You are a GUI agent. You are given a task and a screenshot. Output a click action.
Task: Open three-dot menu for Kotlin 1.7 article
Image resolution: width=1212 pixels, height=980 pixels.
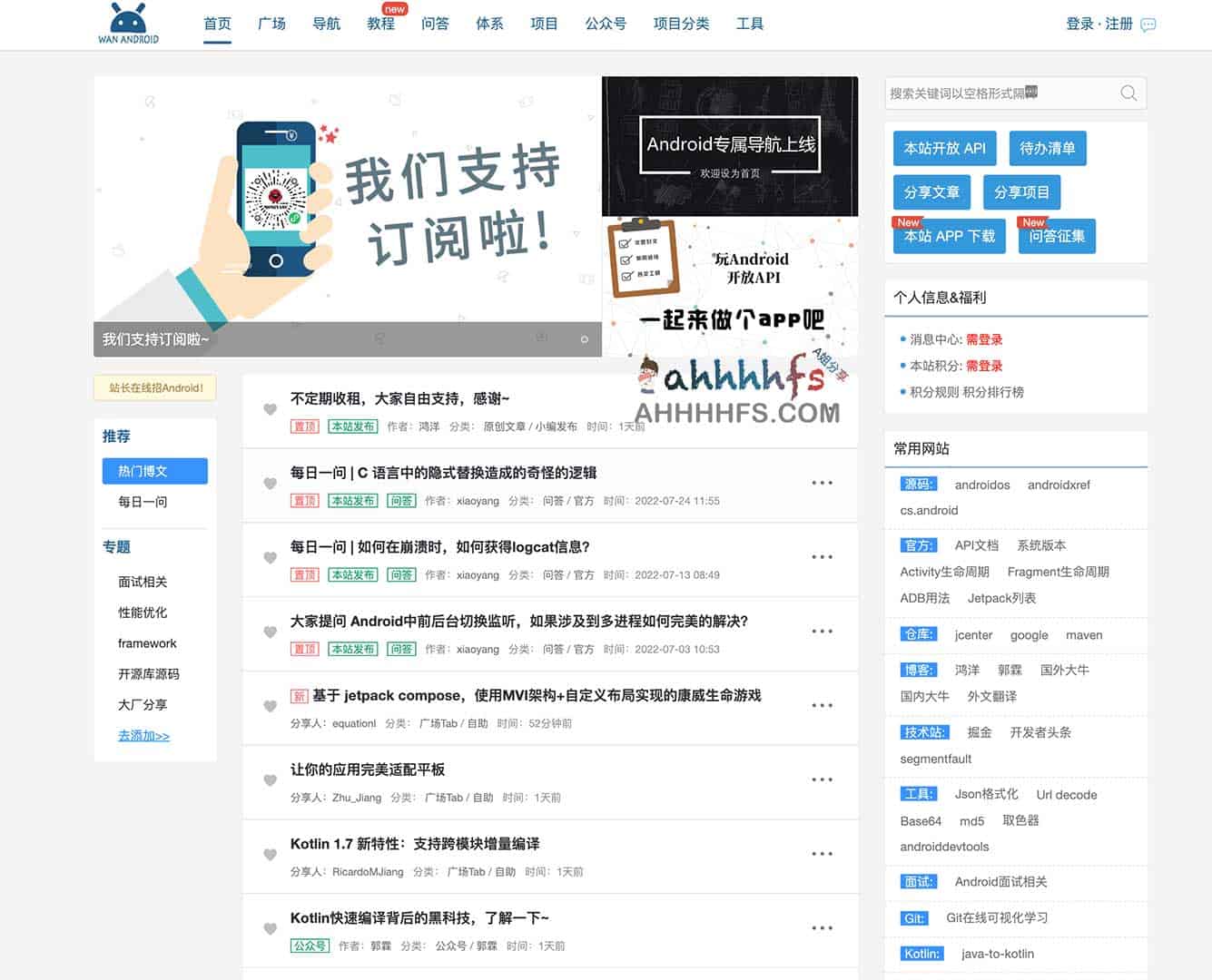point(822,854)
